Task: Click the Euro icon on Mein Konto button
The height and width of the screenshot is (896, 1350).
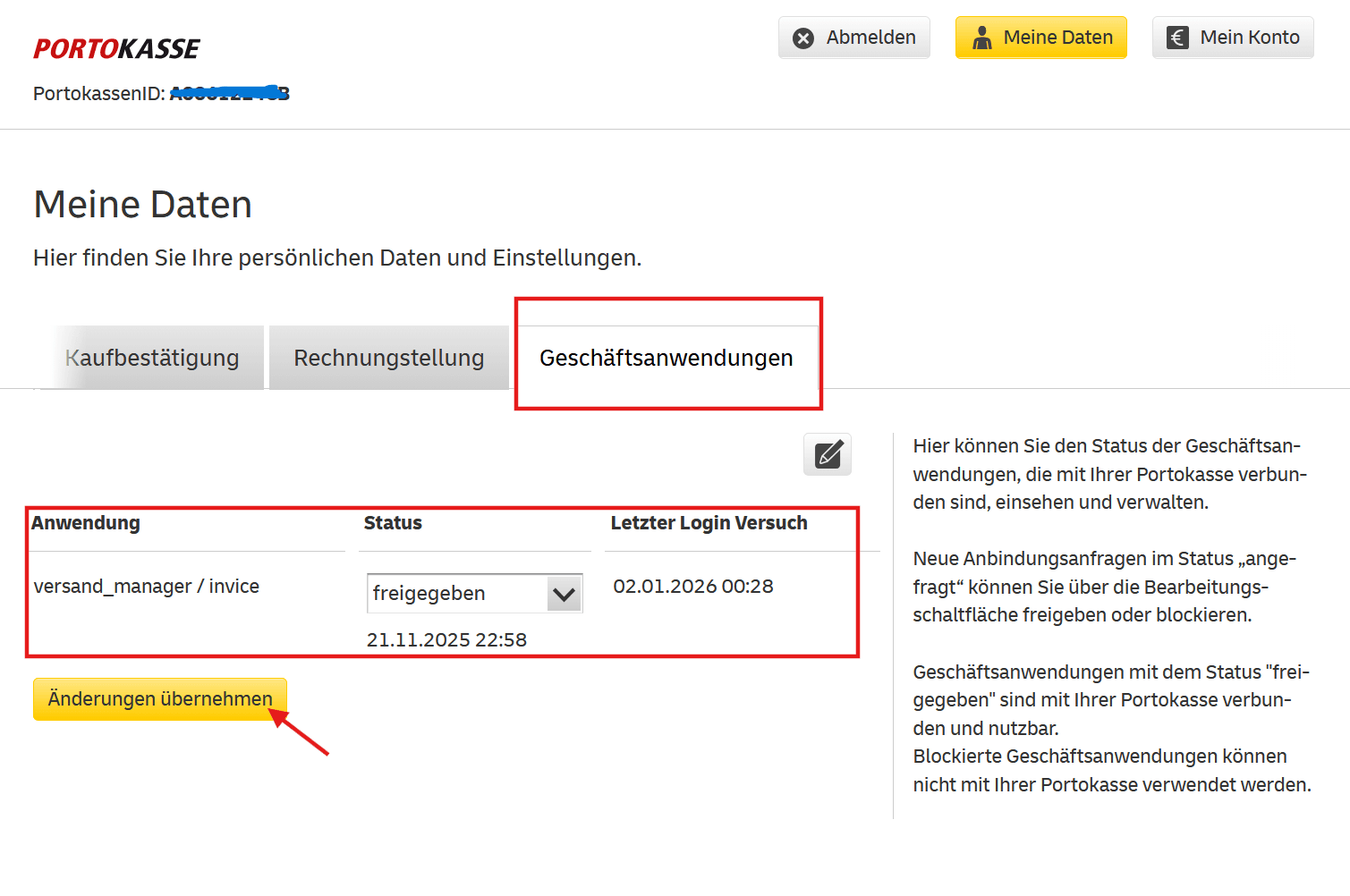Action: coord(1177,37)
